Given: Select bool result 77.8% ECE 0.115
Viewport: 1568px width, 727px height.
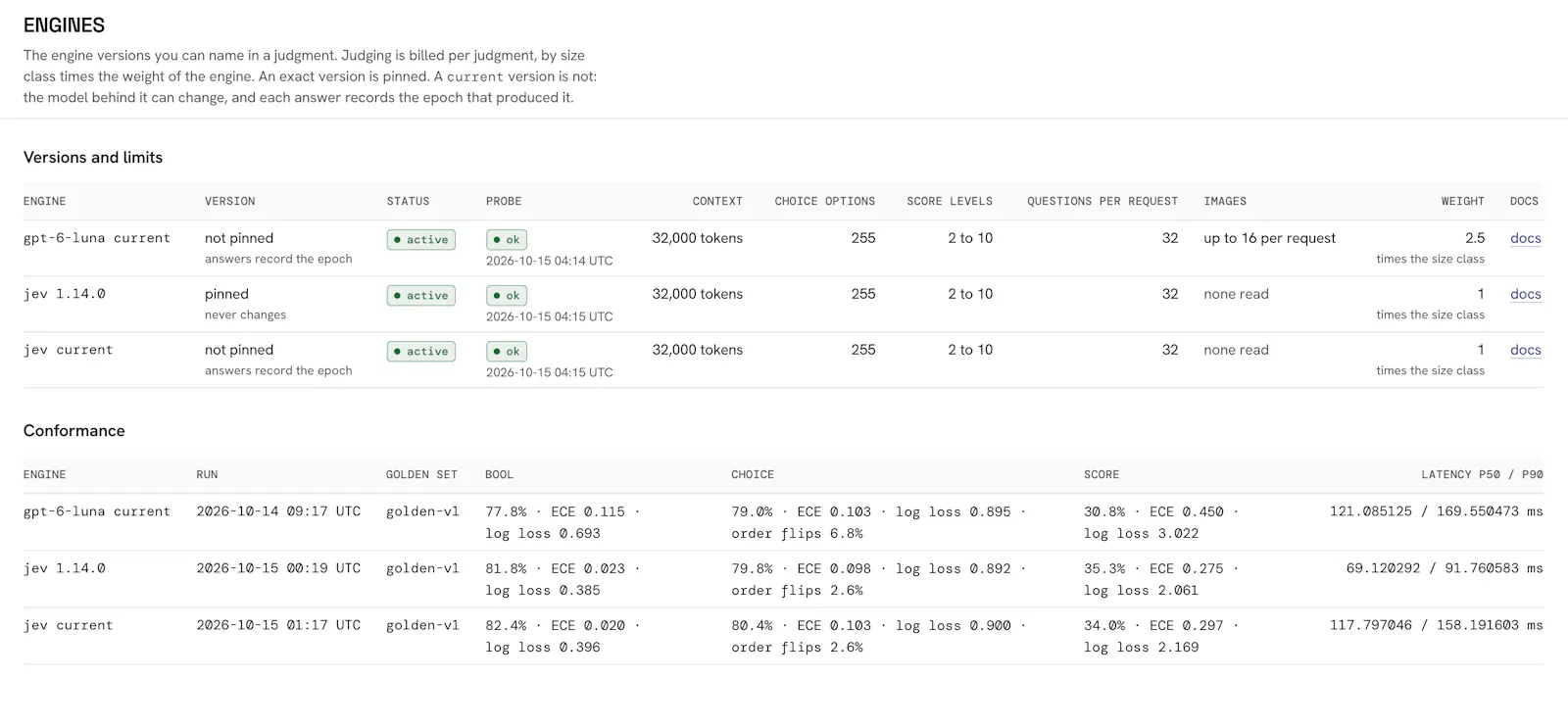Looking at the screenshot, I should point(563,522).
